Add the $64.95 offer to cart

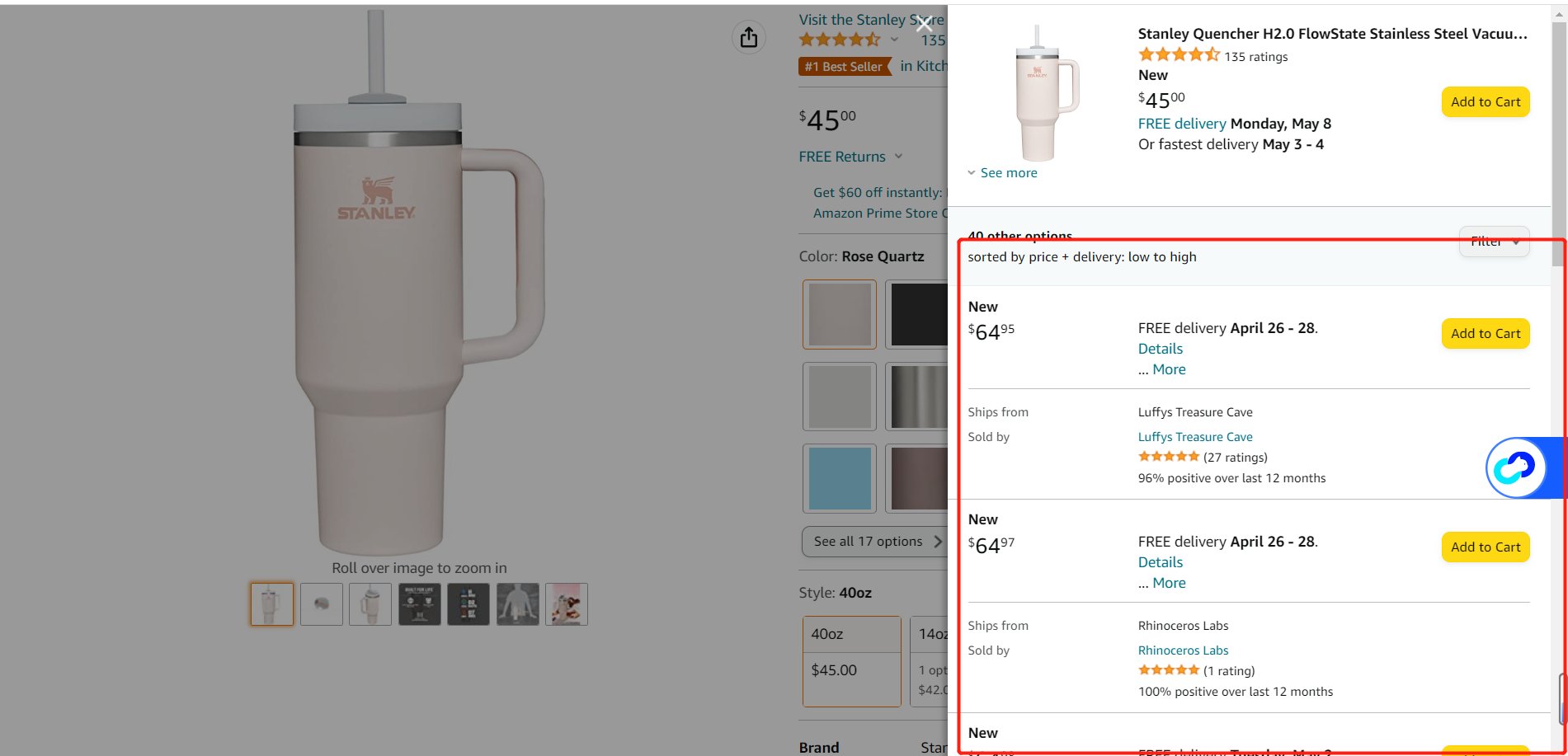click(1485, 334)
